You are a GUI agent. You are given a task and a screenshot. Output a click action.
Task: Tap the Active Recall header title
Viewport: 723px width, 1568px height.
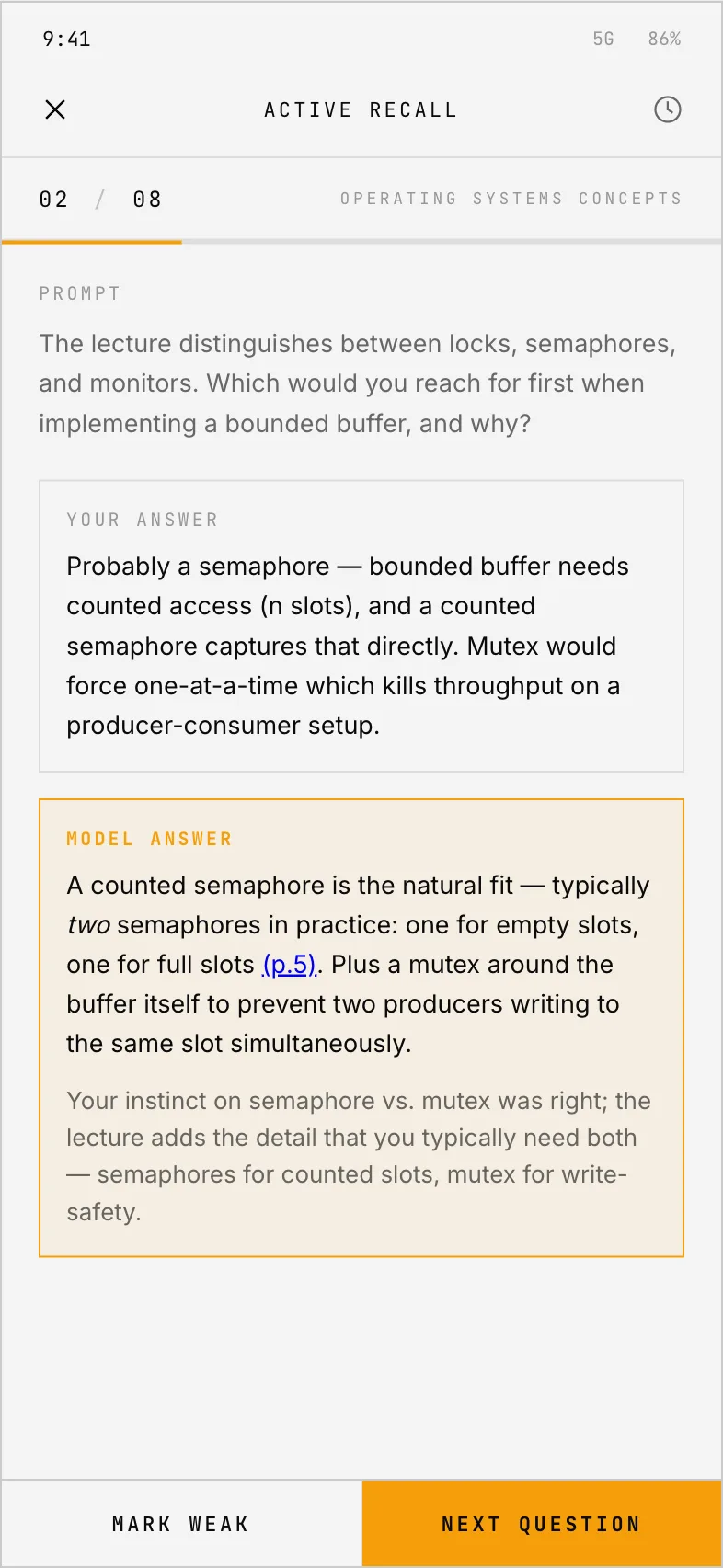pyautogui.click(x=361, y=109)
